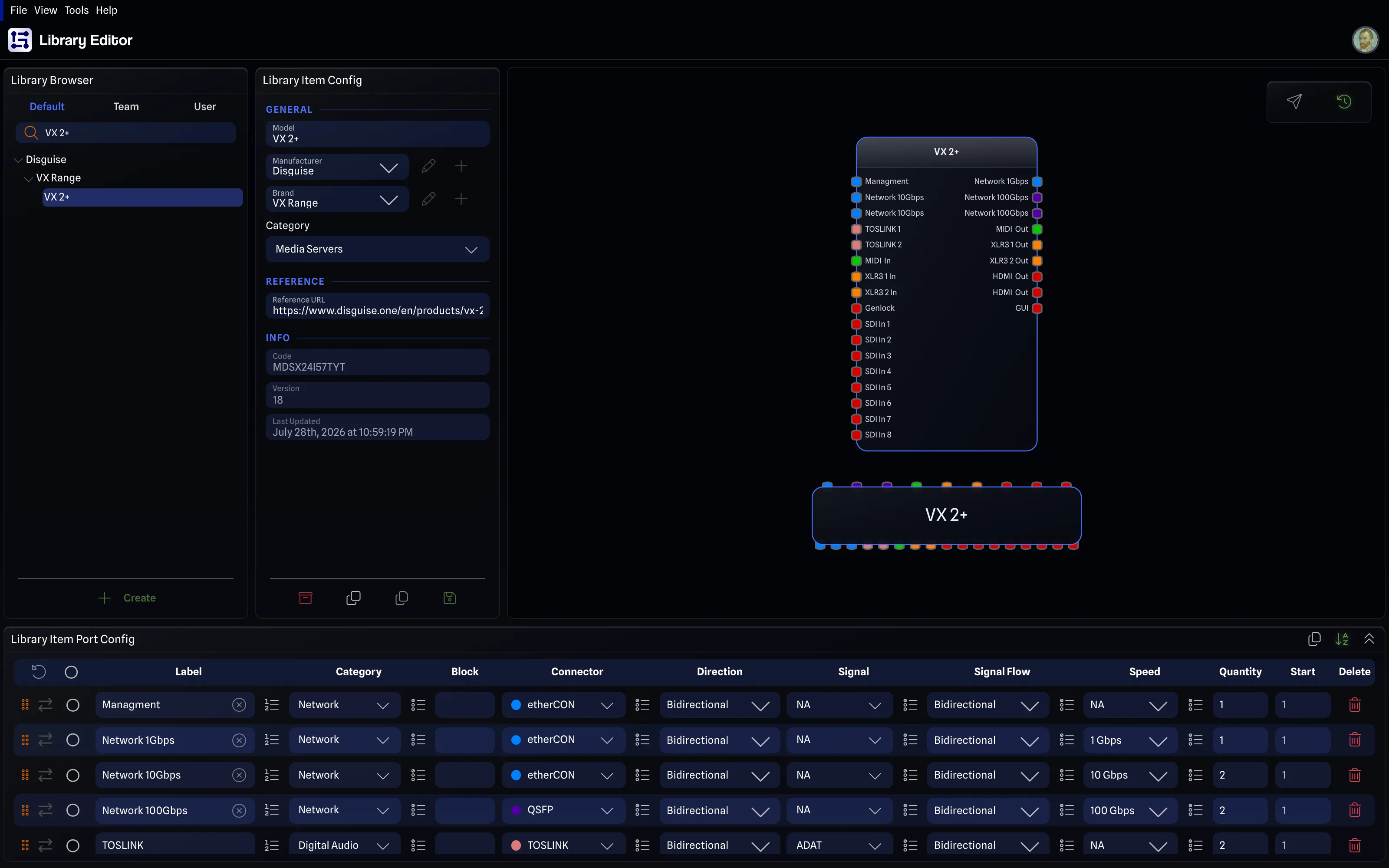Add a new Manufacturer with plus icon
The width and height of the screenshot is (1389, 868).
coord(461,167)
